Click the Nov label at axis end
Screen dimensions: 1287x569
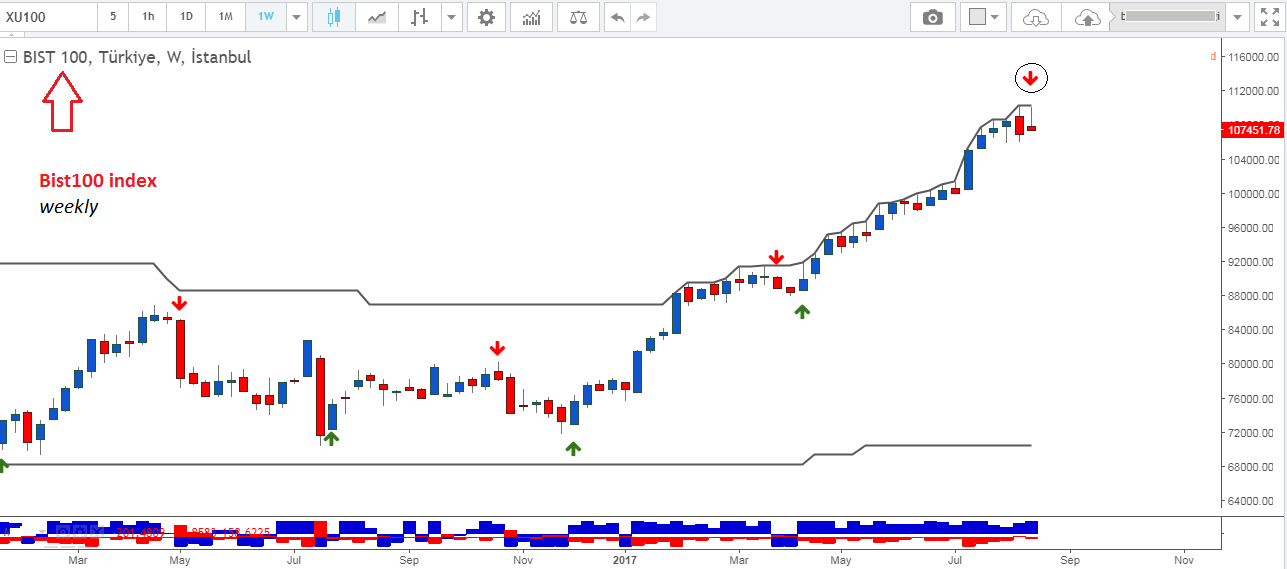[1184, 560]
